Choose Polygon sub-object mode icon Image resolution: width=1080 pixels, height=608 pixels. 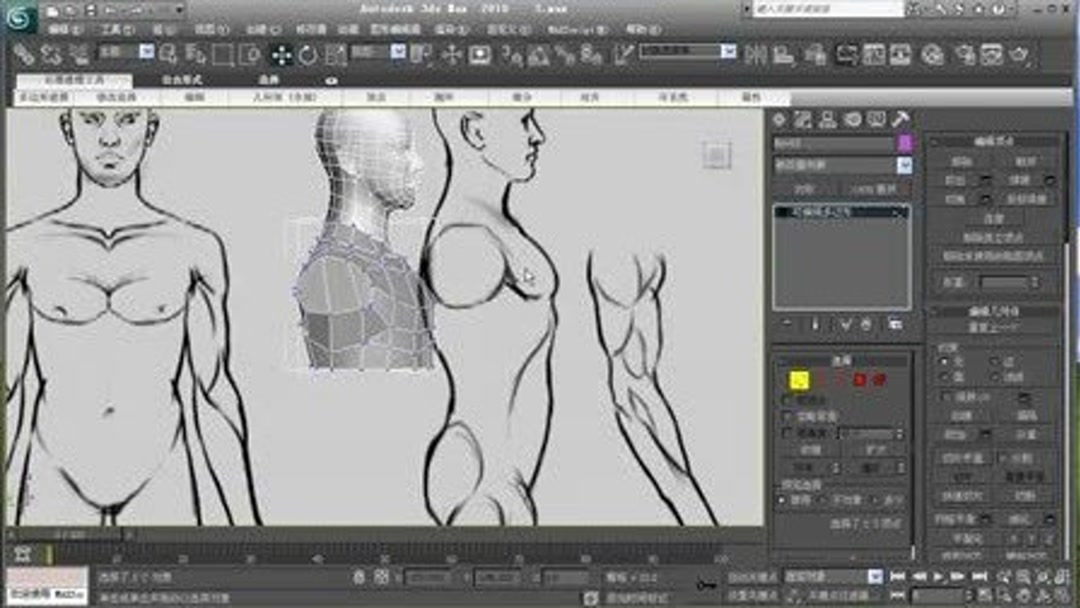pos(858,380)
